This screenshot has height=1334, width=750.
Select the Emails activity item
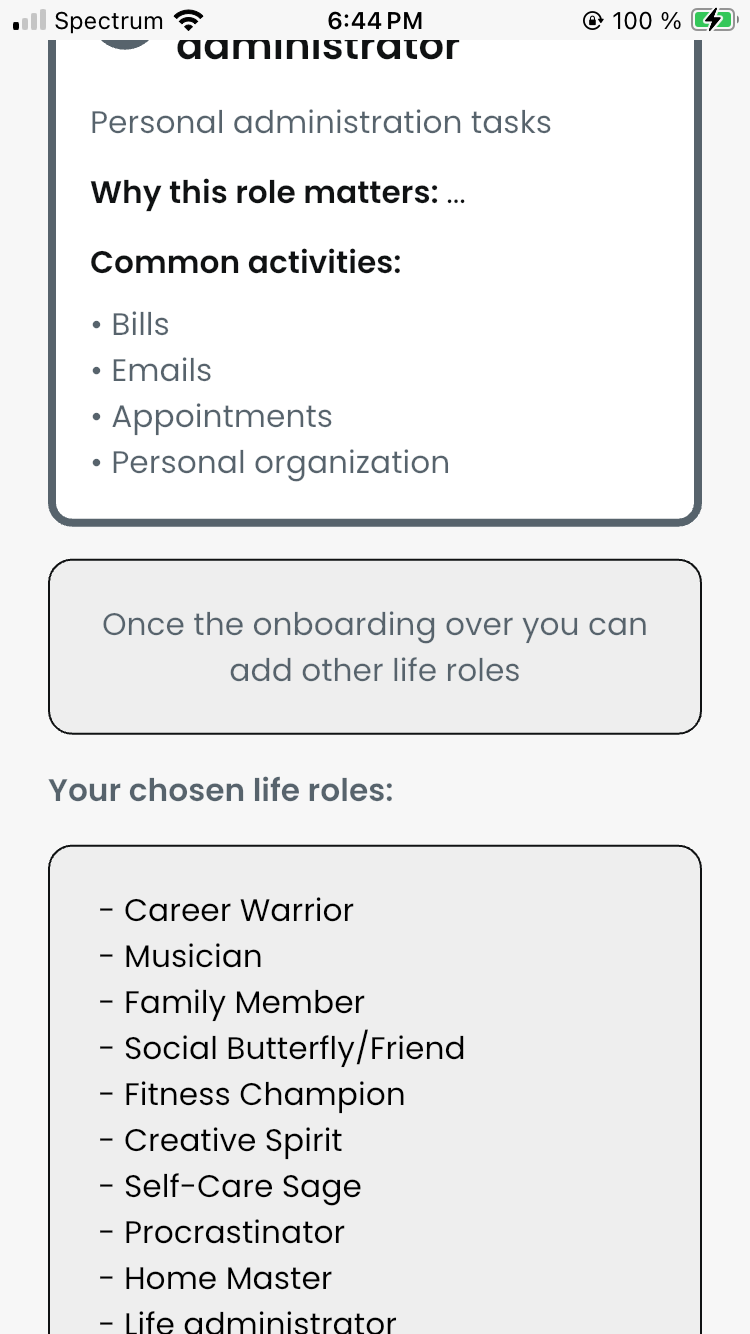pos(161,370)
